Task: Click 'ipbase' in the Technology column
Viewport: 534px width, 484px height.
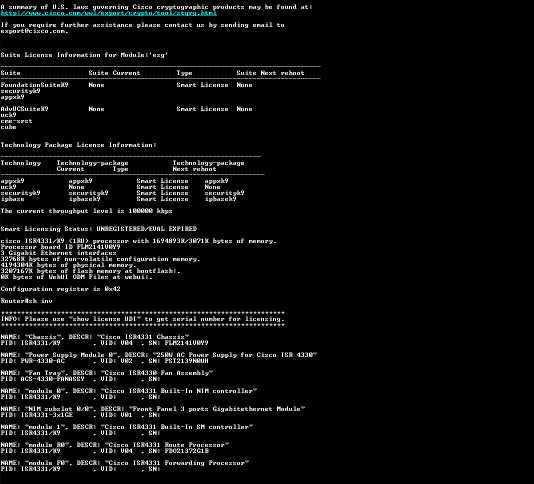Action: tap(13, 199)
